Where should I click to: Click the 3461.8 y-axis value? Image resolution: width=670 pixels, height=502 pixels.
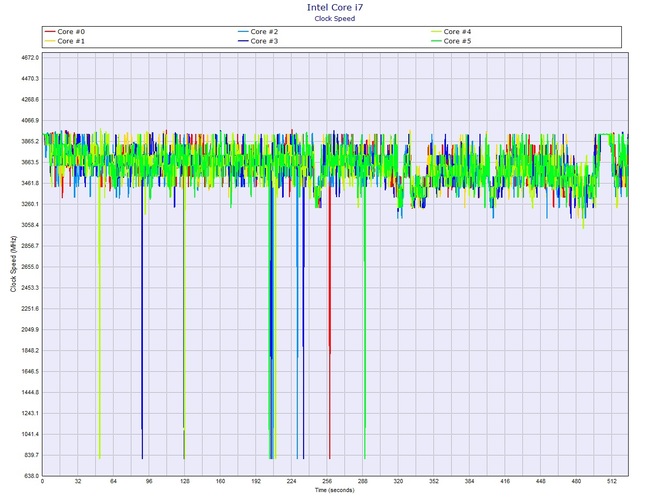click(30, 183)
